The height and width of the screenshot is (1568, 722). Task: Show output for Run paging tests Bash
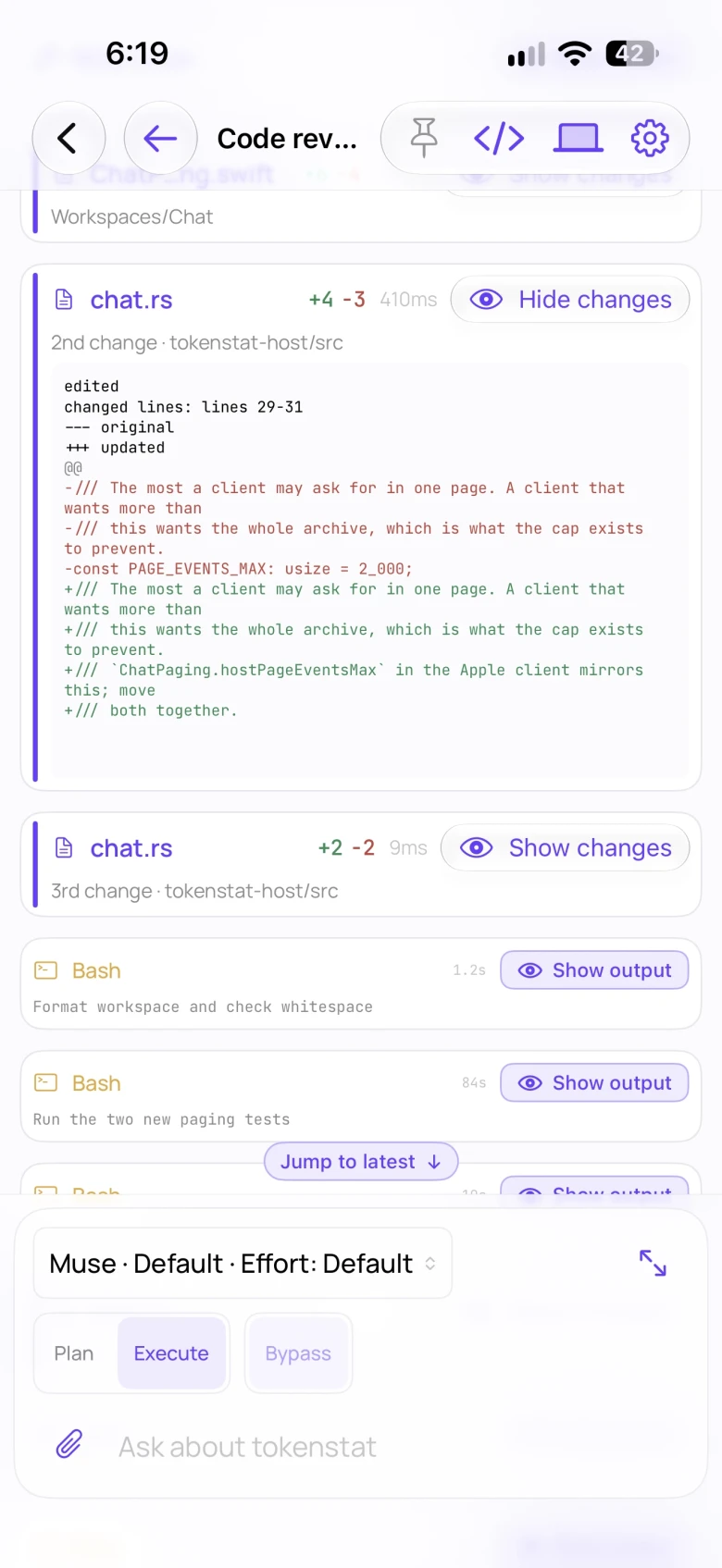[594, 1083]
